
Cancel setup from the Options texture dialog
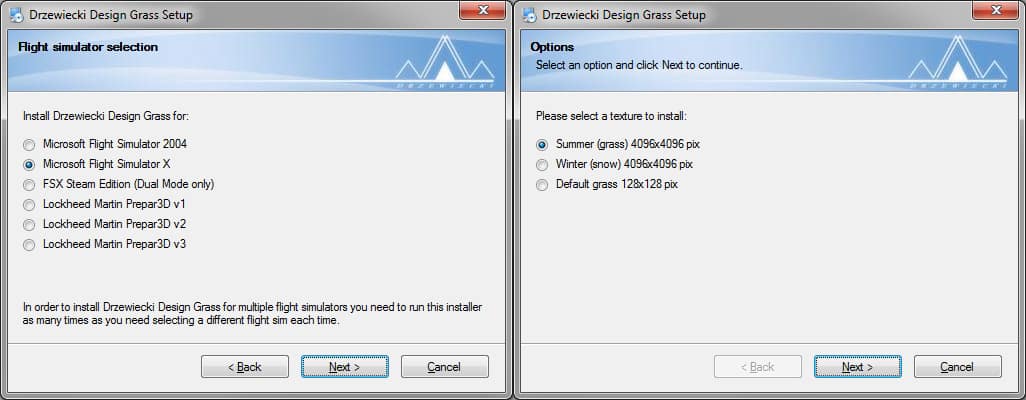point(957,367)
